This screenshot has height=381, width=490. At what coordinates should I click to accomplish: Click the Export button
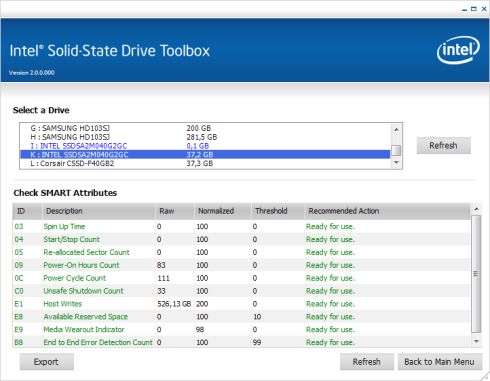click(46, 362)
